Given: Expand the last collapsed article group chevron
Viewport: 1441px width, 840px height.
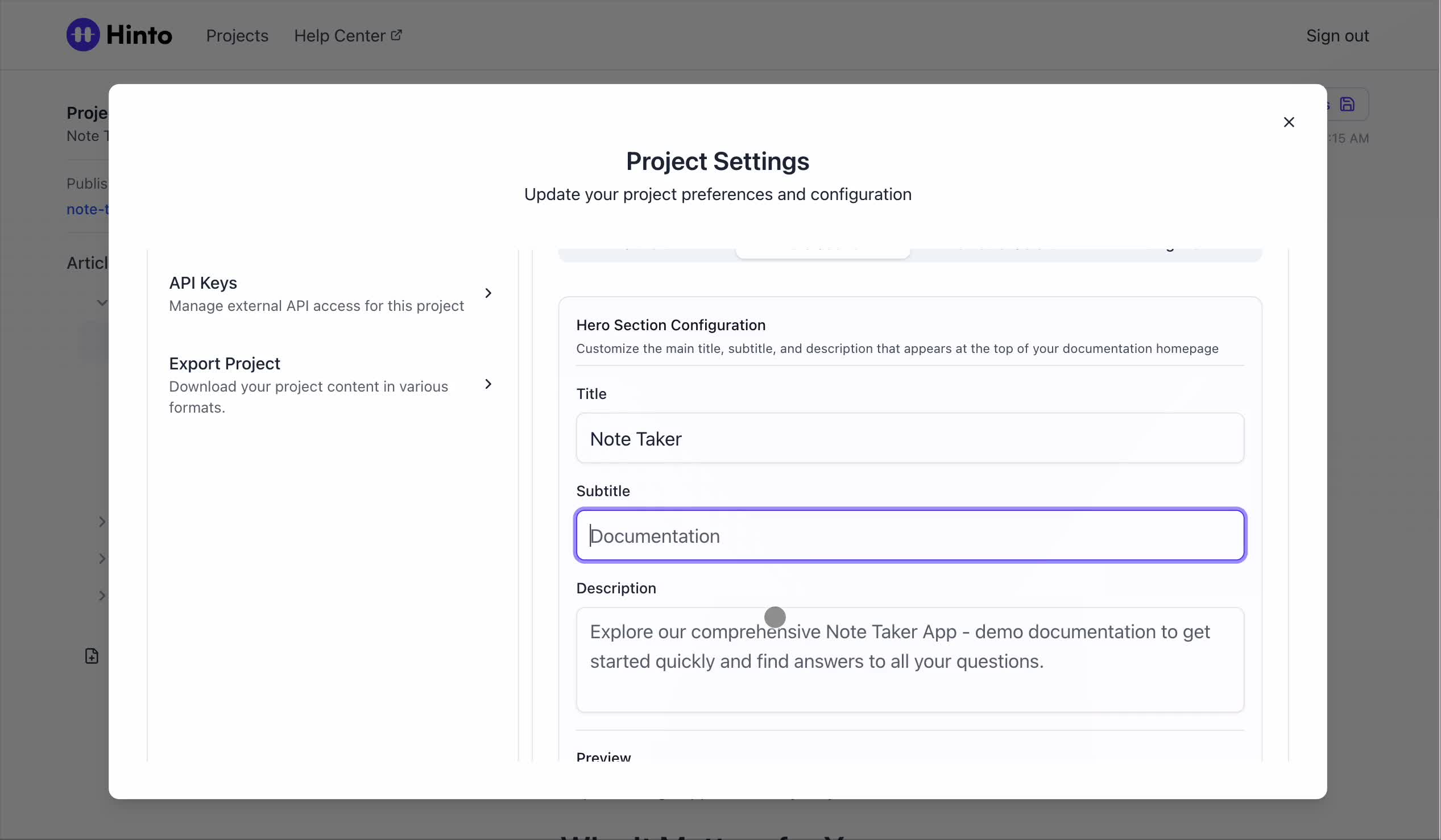Looking at the screenshot, I should [102, 596].
